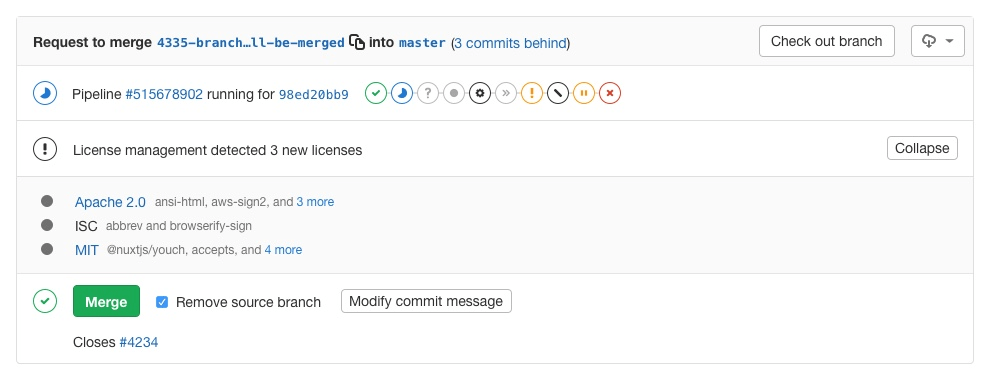The width and height of the screenshot is (990, 380).
Task: Uncheck Remove source branch checkbox
Action: coord(162,302)
